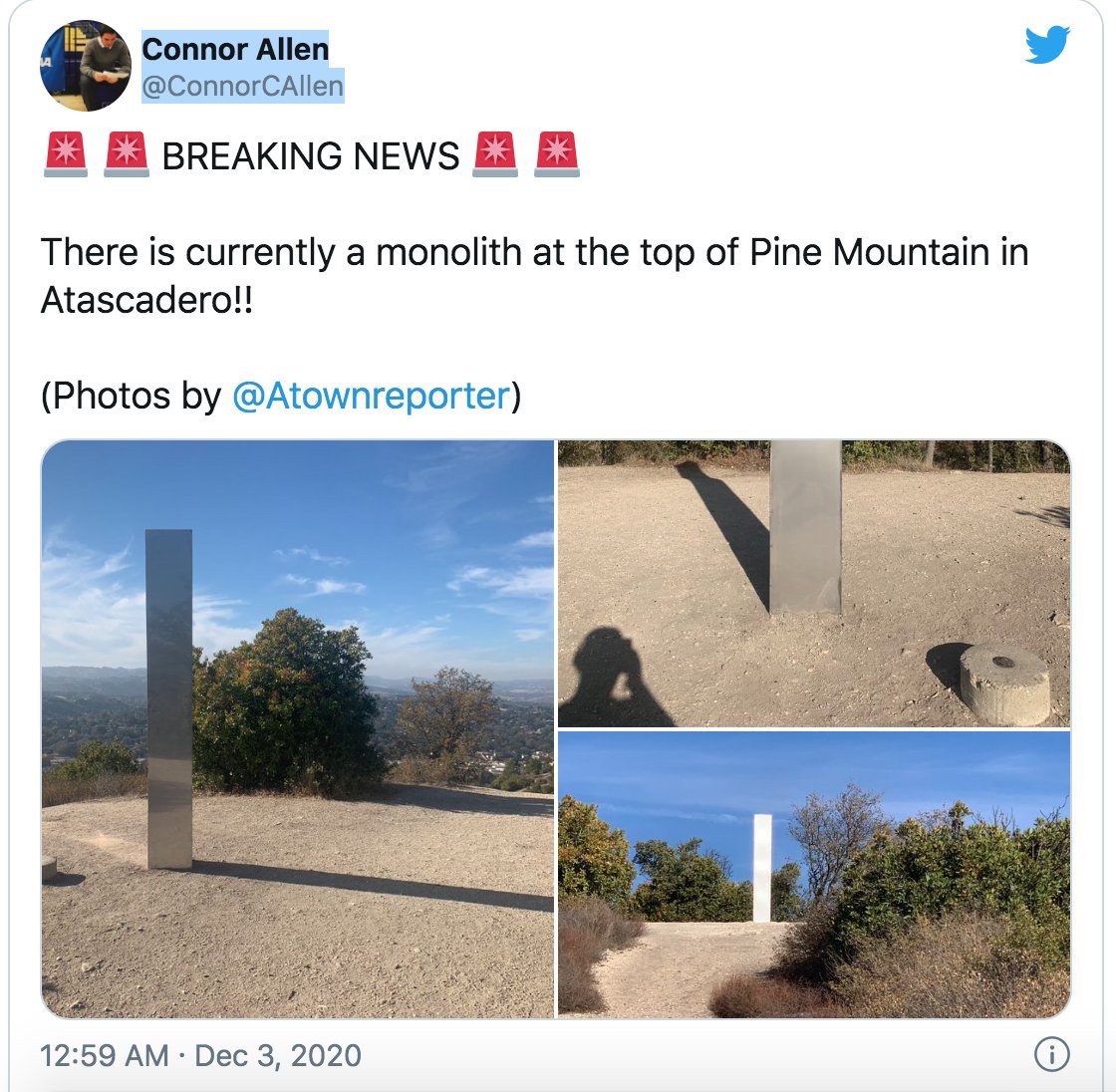Open the @ConnorCAllen handle

[243, 86]
